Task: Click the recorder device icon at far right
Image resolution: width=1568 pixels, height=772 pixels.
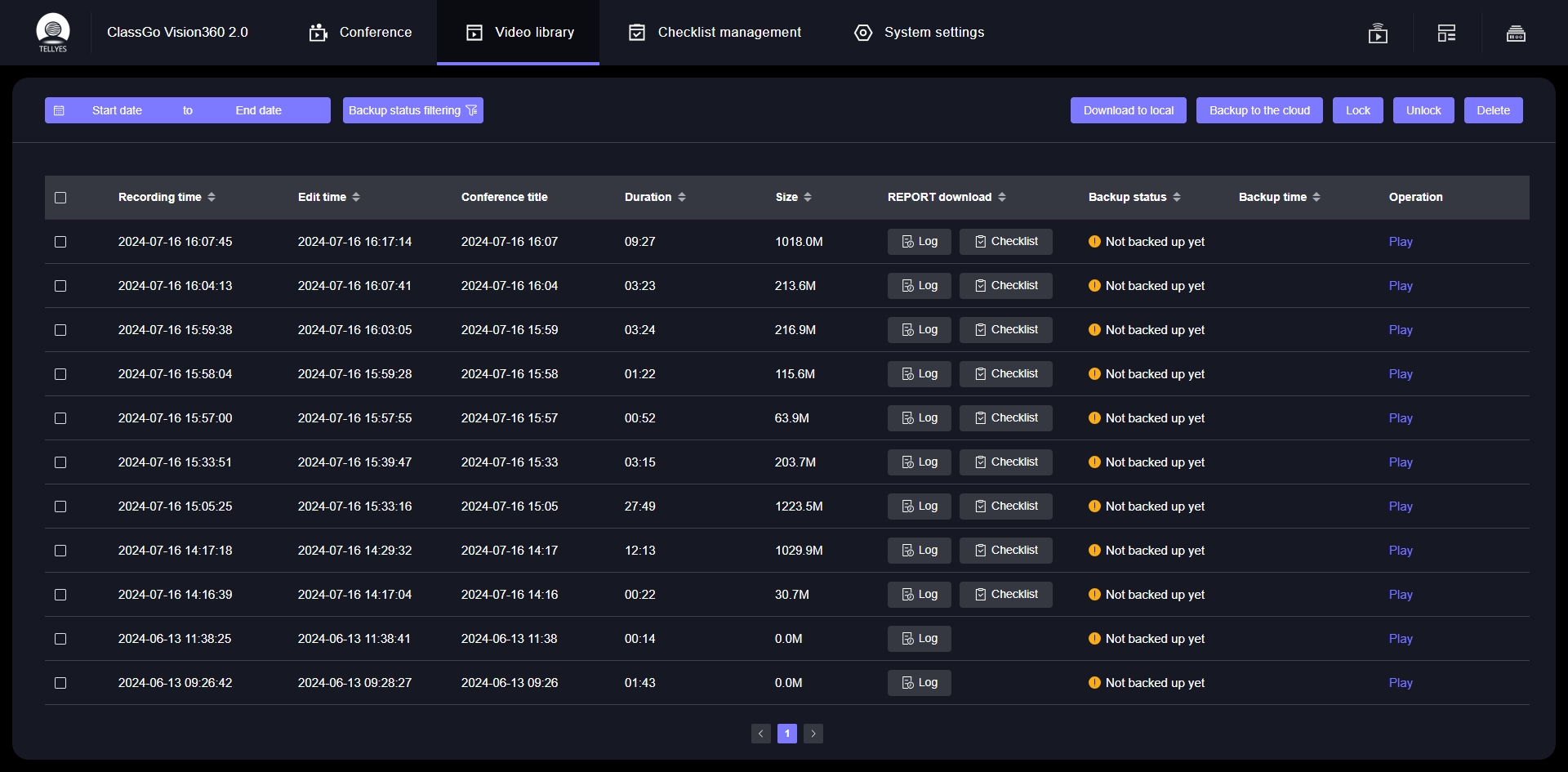Action: [x=1516, y=33]
